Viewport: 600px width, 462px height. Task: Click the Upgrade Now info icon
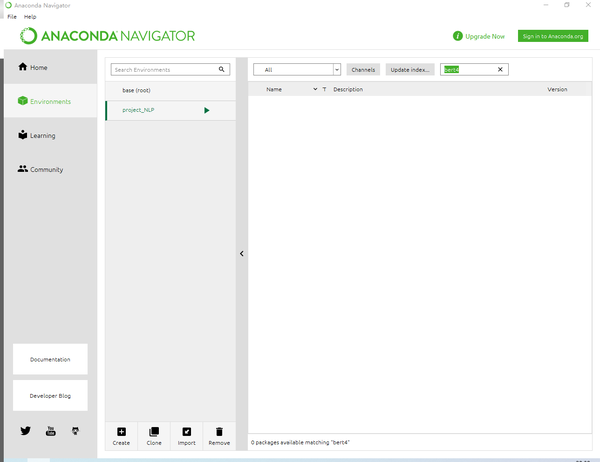point(457,36)
